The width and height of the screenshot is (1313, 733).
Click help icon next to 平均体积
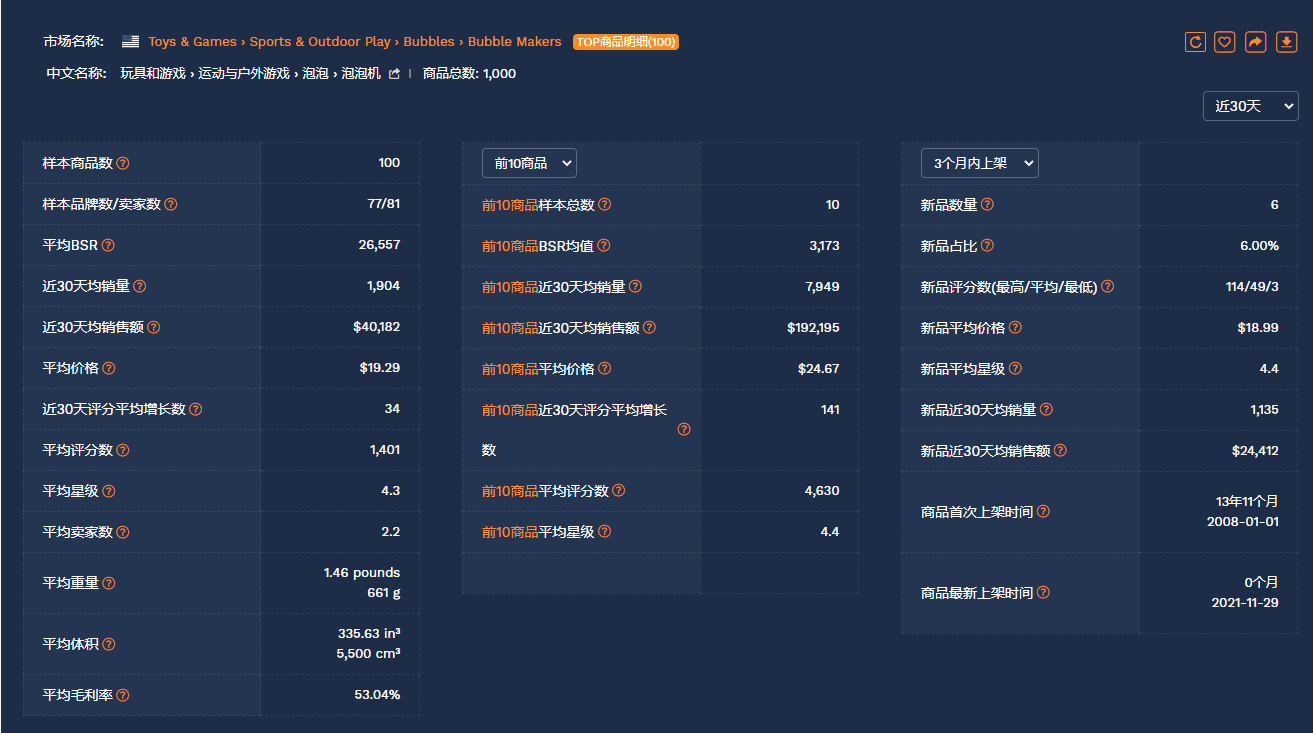(x=109, y=644)
